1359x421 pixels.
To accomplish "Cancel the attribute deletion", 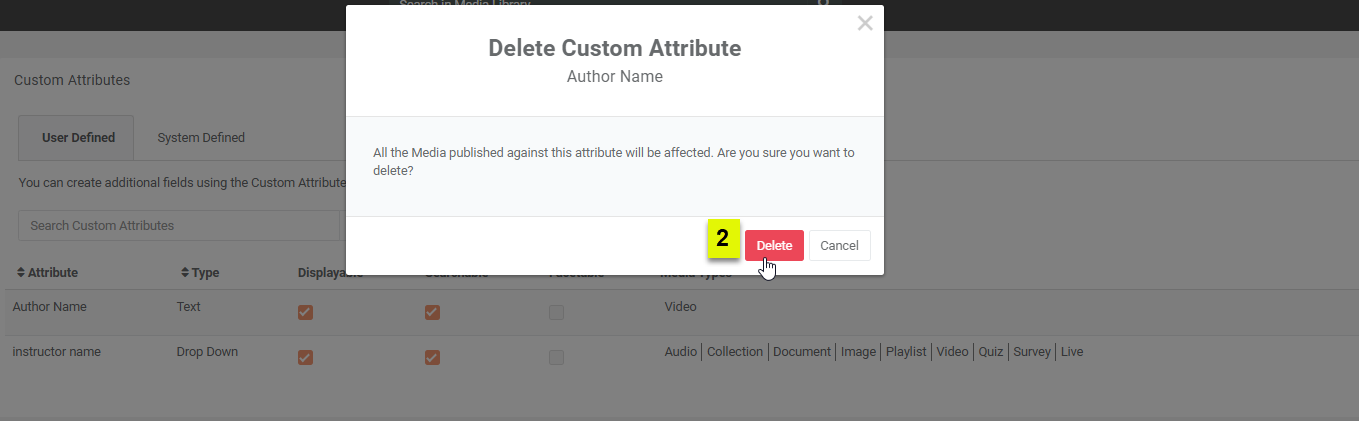I will 839,246.
